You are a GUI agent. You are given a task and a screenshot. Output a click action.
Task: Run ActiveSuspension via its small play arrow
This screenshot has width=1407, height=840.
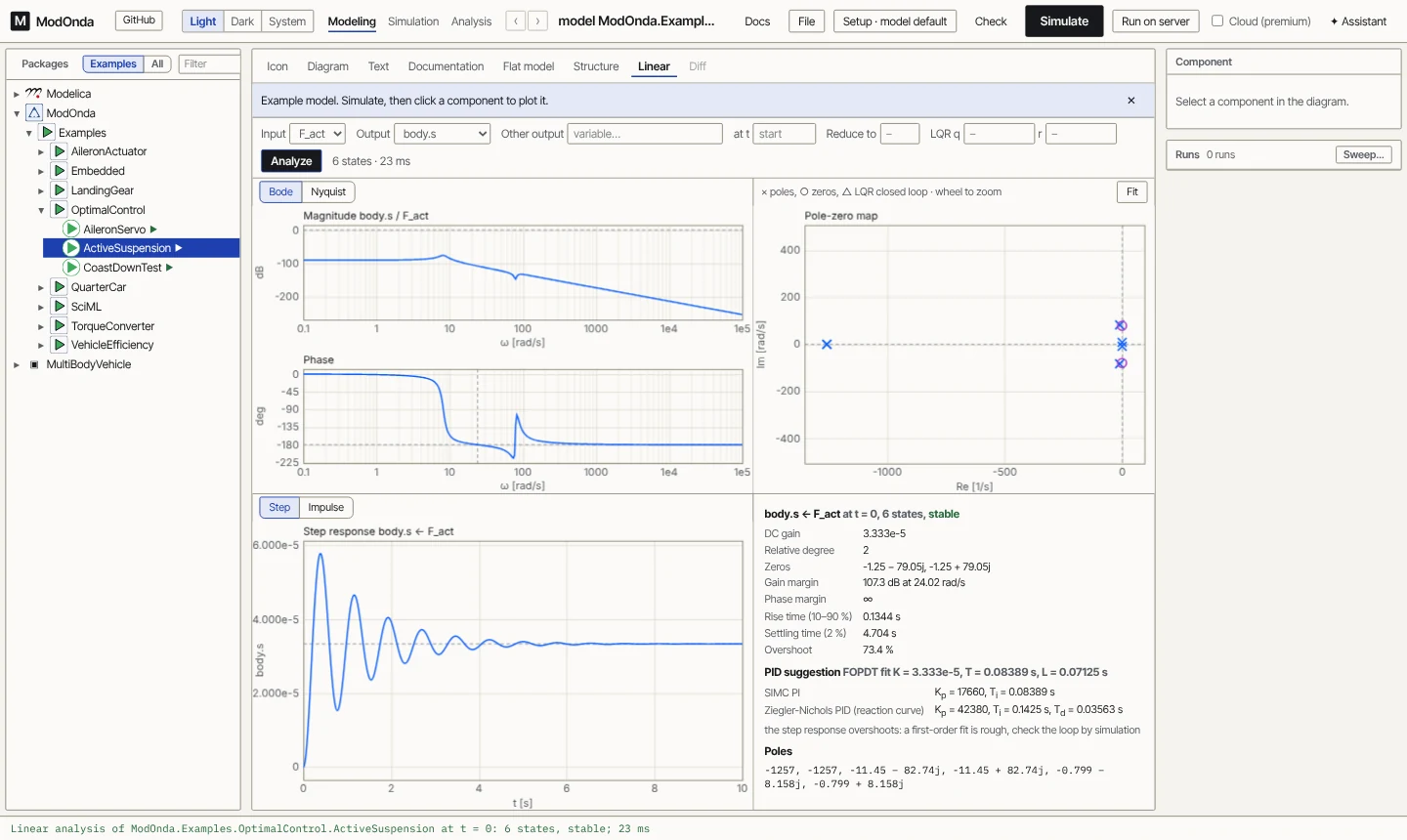[x=179, y=248]
